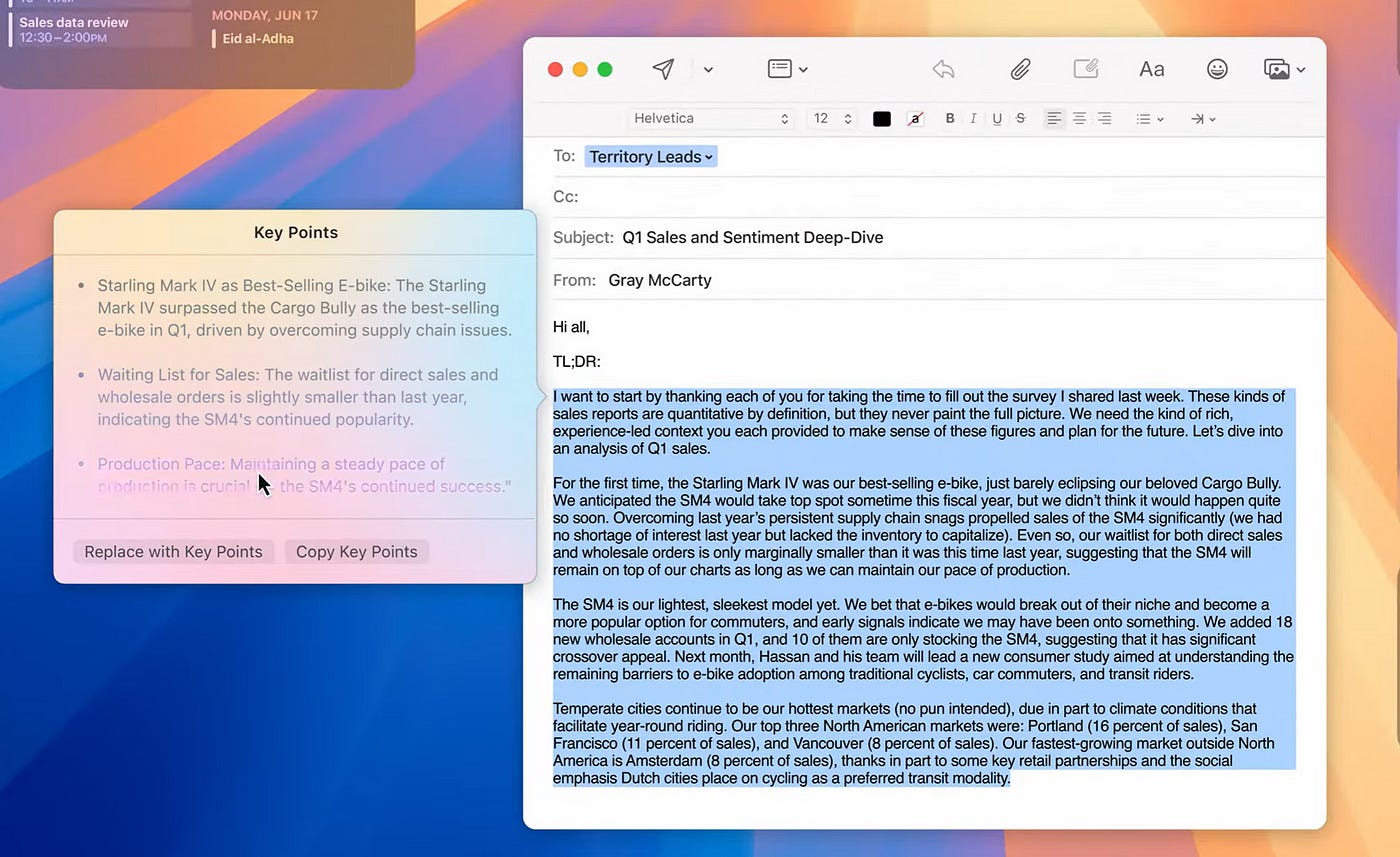Toggle bold formatting
Screen dimensions: 1400x857
[x=950, y=118]
